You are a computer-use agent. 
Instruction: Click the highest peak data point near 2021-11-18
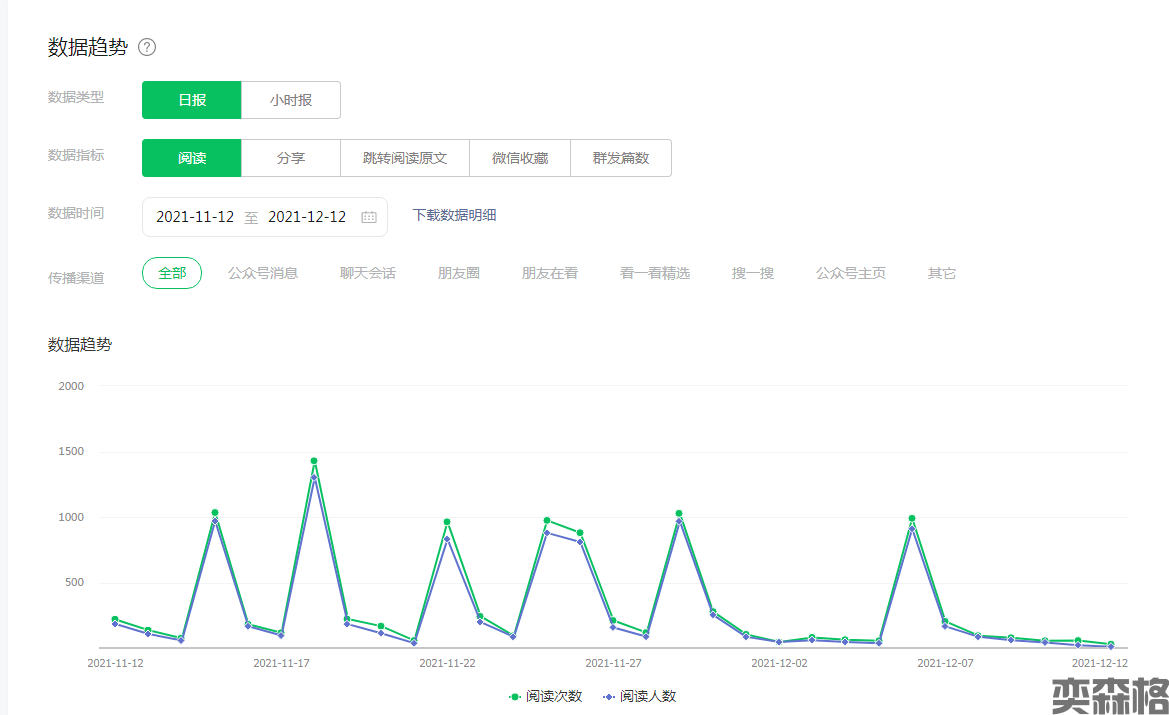(314, 461)
